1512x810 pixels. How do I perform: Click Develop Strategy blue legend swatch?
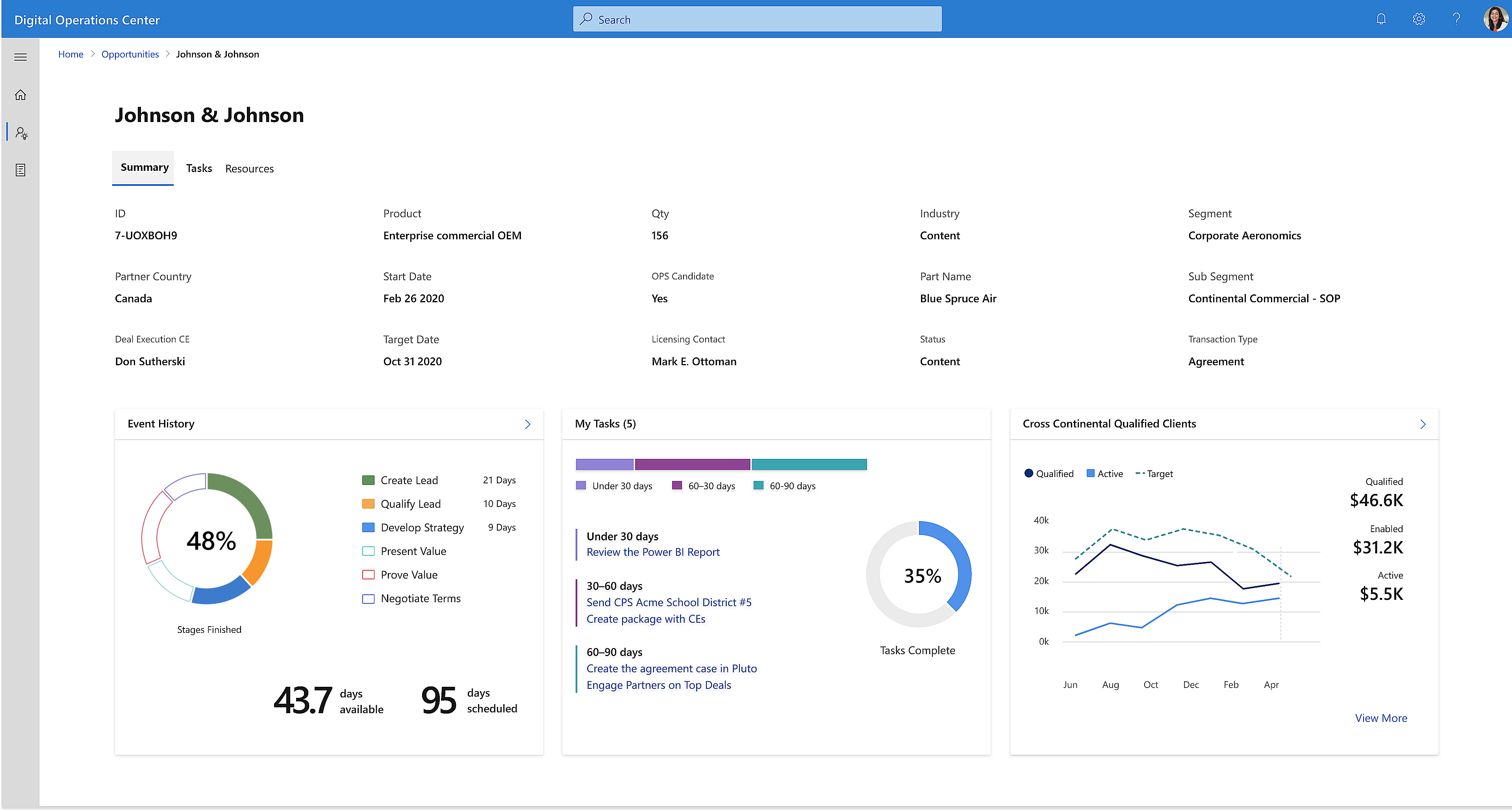[368, 527]
